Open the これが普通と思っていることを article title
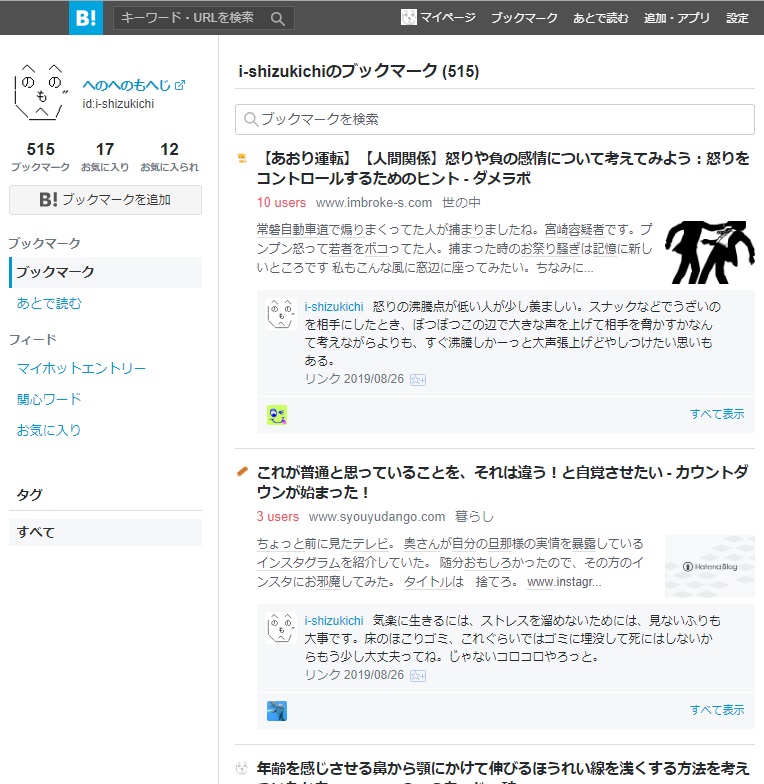Image resolution: width=764 pixels, height=784 pixels. (502, 482)
